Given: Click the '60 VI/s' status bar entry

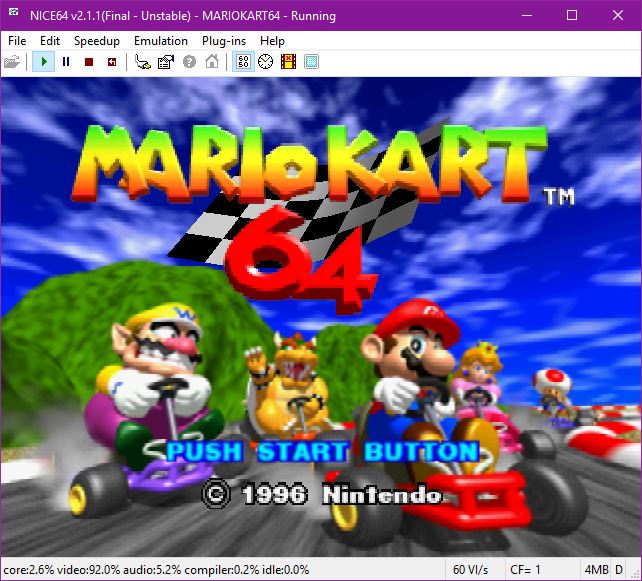Looking at the screenshot, I should point(470,570).
